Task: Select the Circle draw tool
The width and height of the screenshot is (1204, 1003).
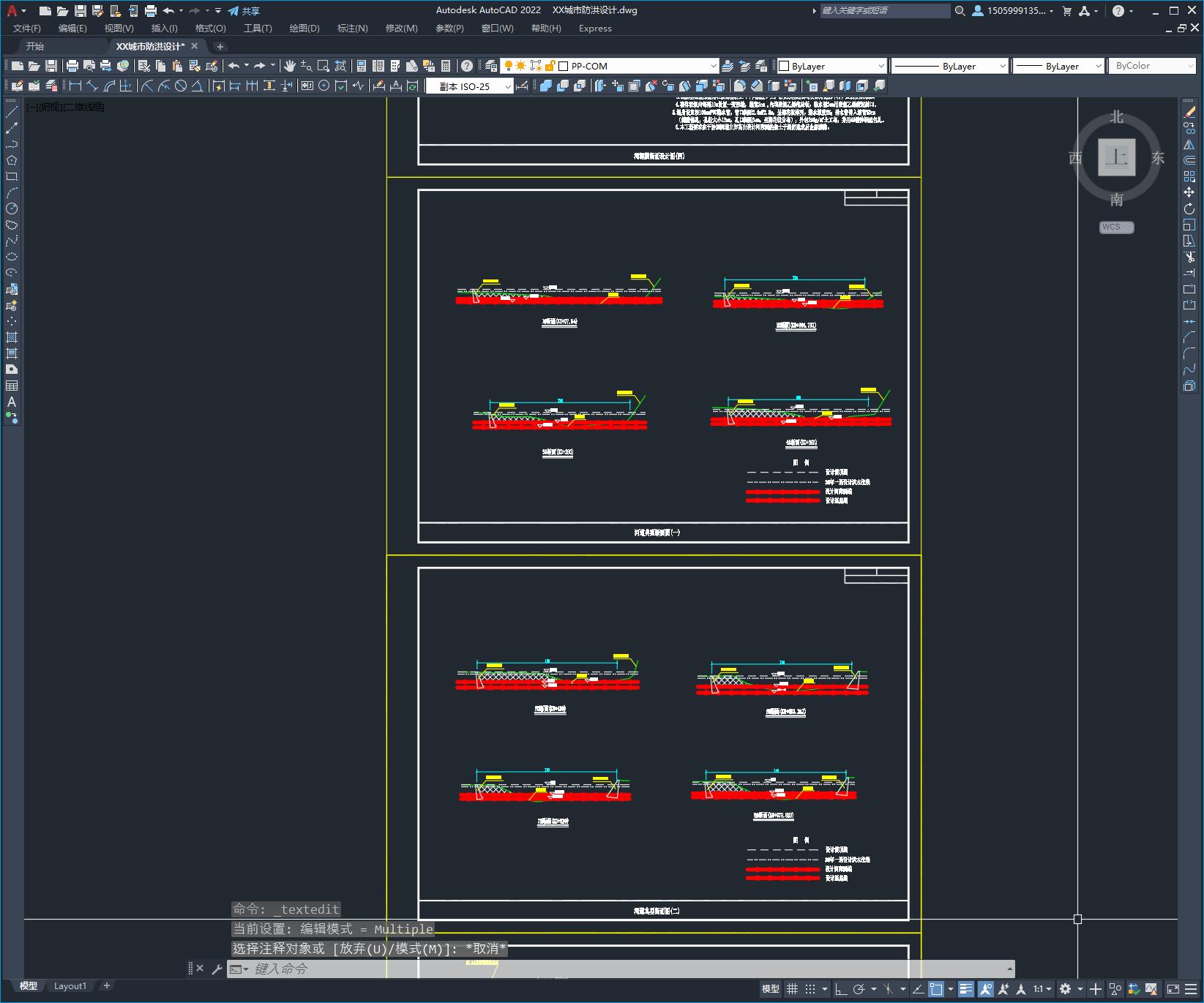Action: pyautogui.click(x=12, y=209)
